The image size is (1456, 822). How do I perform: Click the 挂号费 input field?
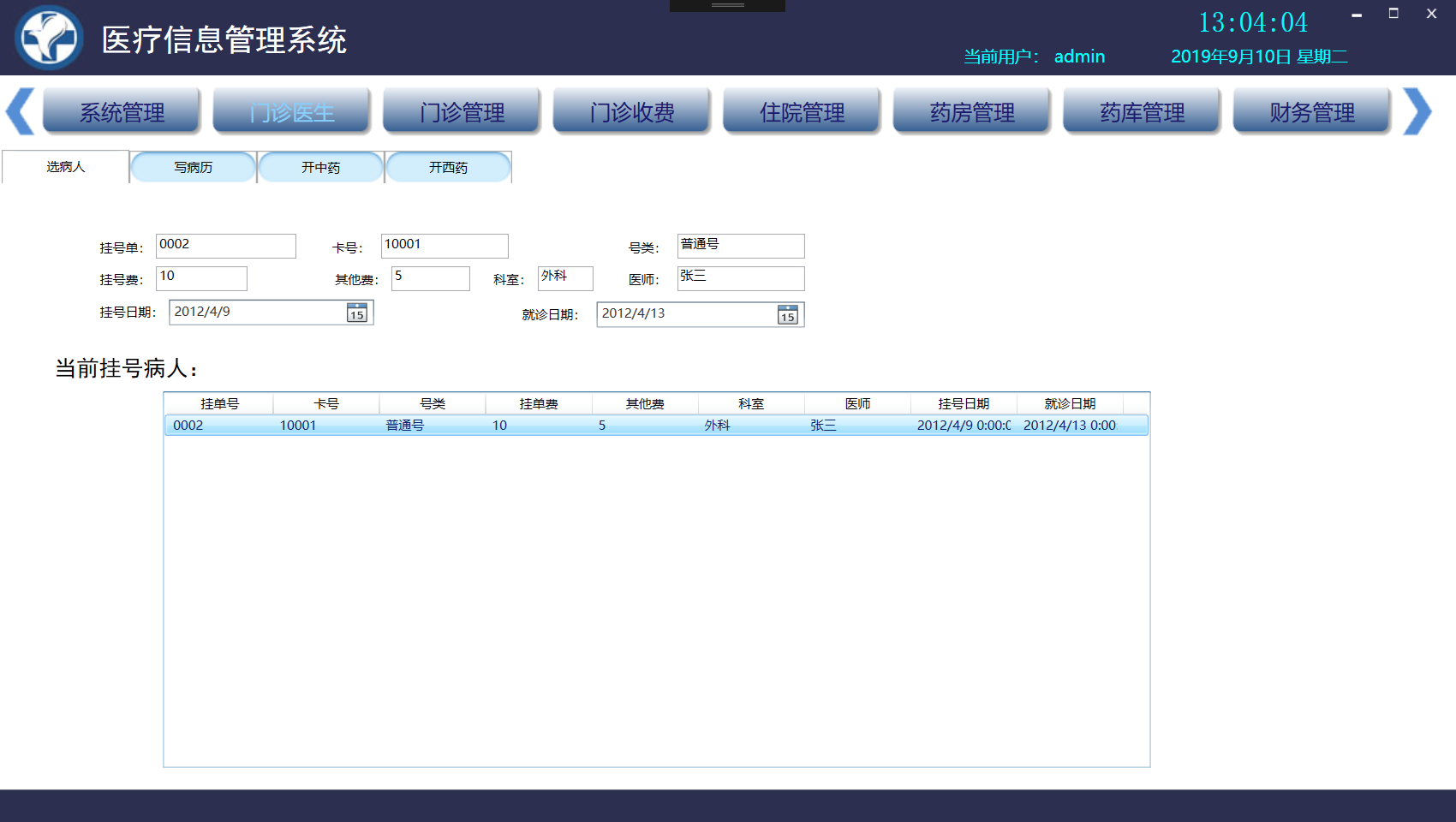[x=202, y=278]
